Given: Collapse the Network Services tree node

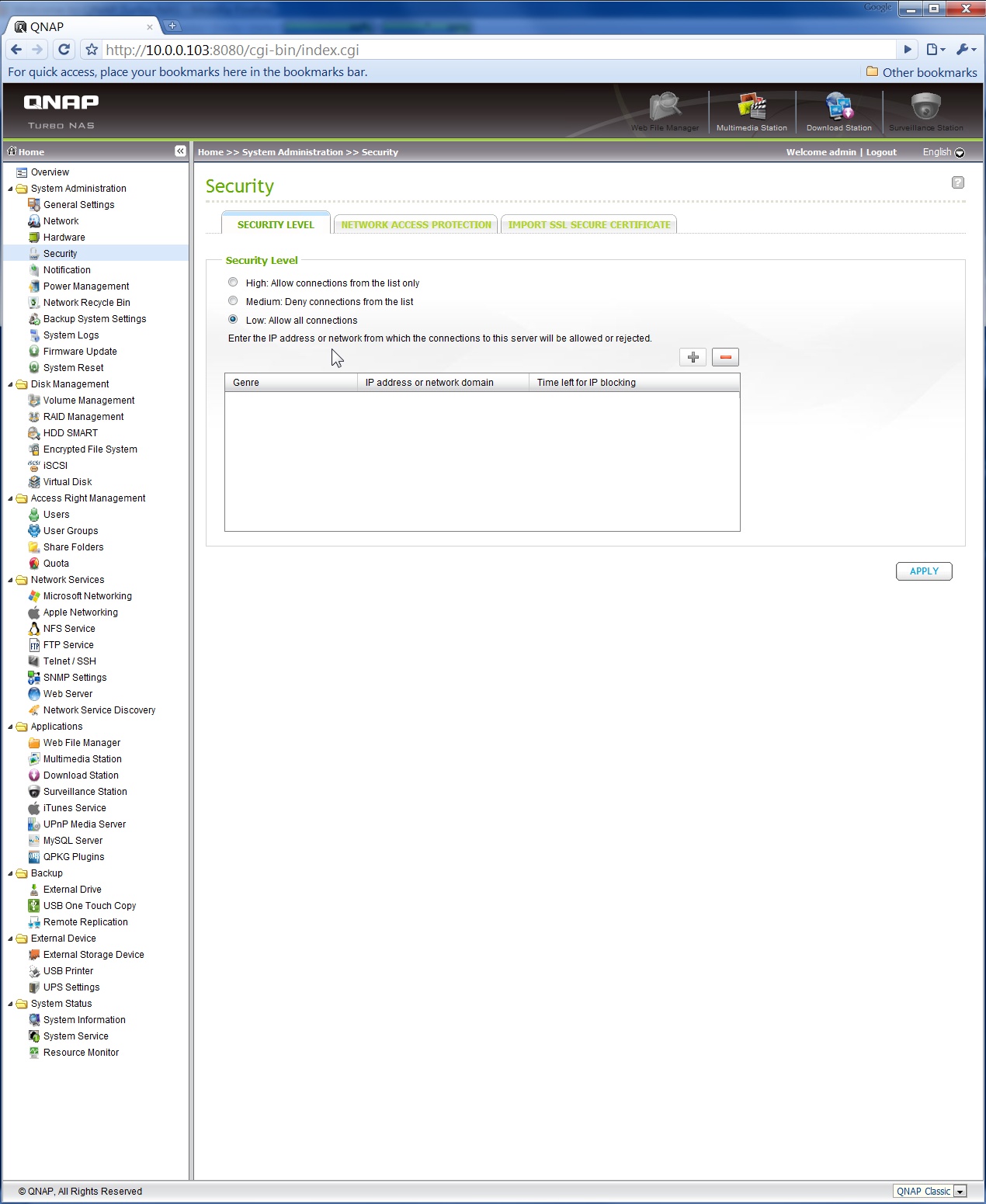Looking at the screenshot, I should pyautogui.click(x=10, y=580).
